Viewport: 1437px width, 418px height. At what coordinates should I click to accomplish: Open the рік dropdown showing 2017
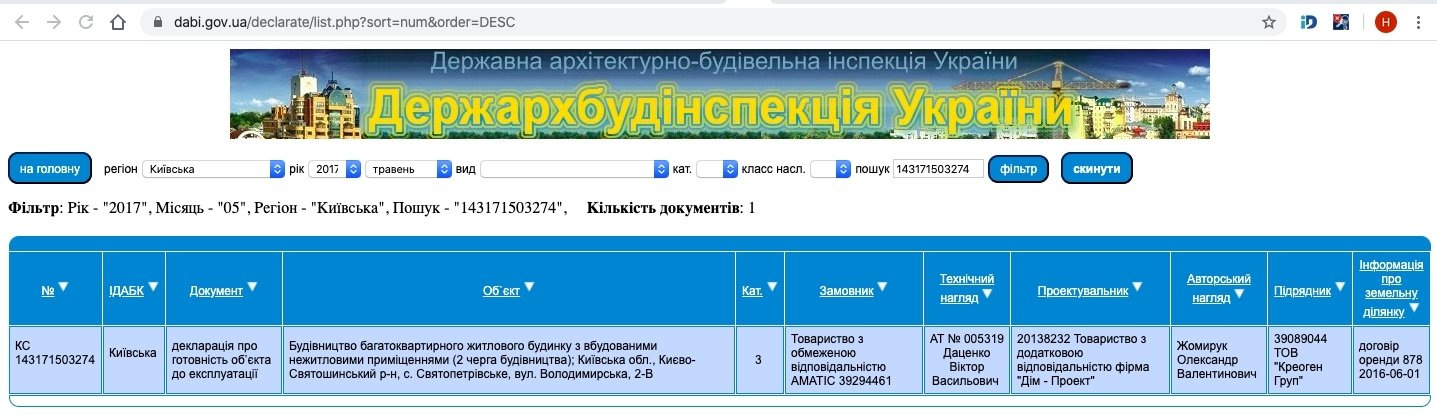(x=334, y=169)
